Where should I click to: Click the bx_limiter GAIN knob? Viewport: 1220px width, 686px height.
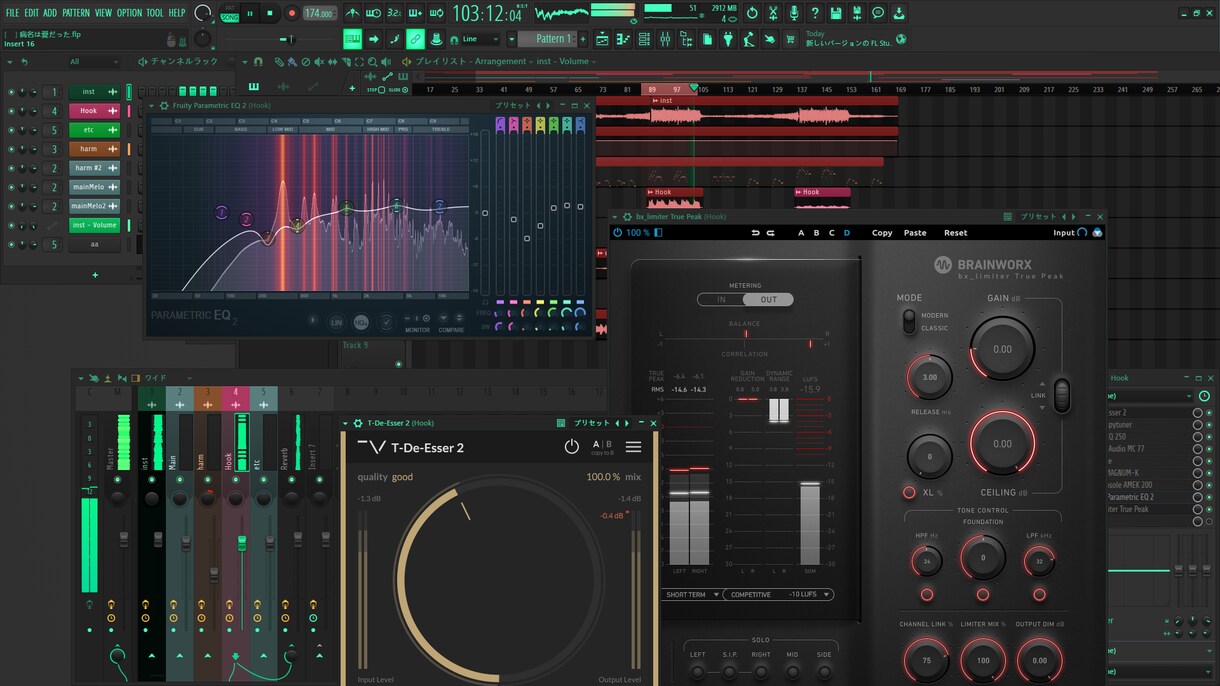tap(1002, 349)
